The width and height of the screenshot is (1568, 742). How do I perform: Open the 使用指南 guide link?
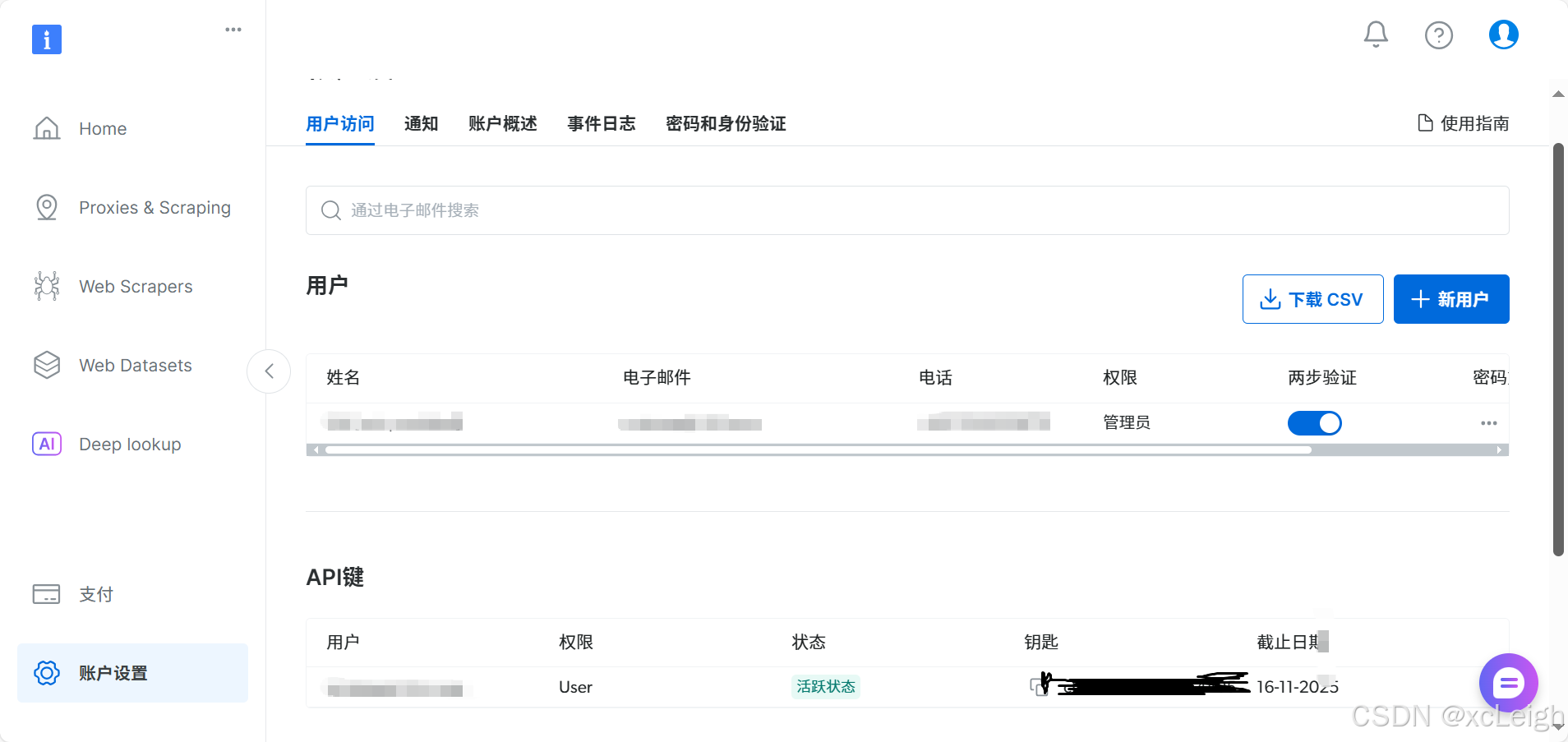[1464, 123]
